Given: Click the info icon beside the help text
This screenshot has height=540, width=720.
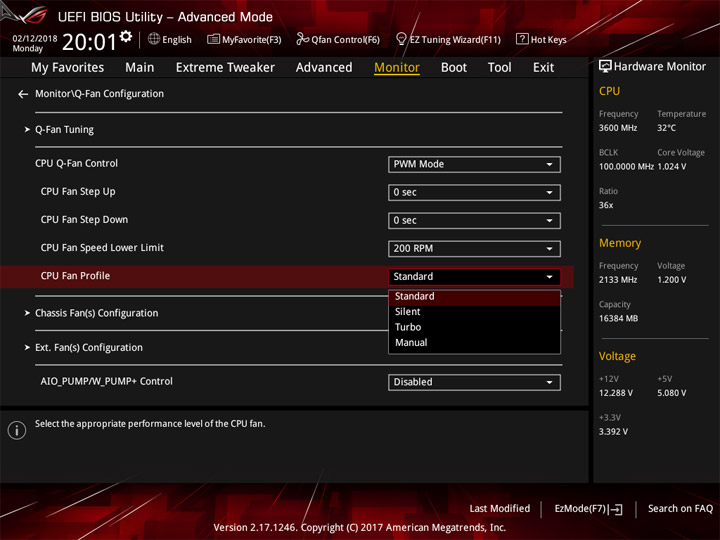Looking at the screenshot, I should coord(17,430).
